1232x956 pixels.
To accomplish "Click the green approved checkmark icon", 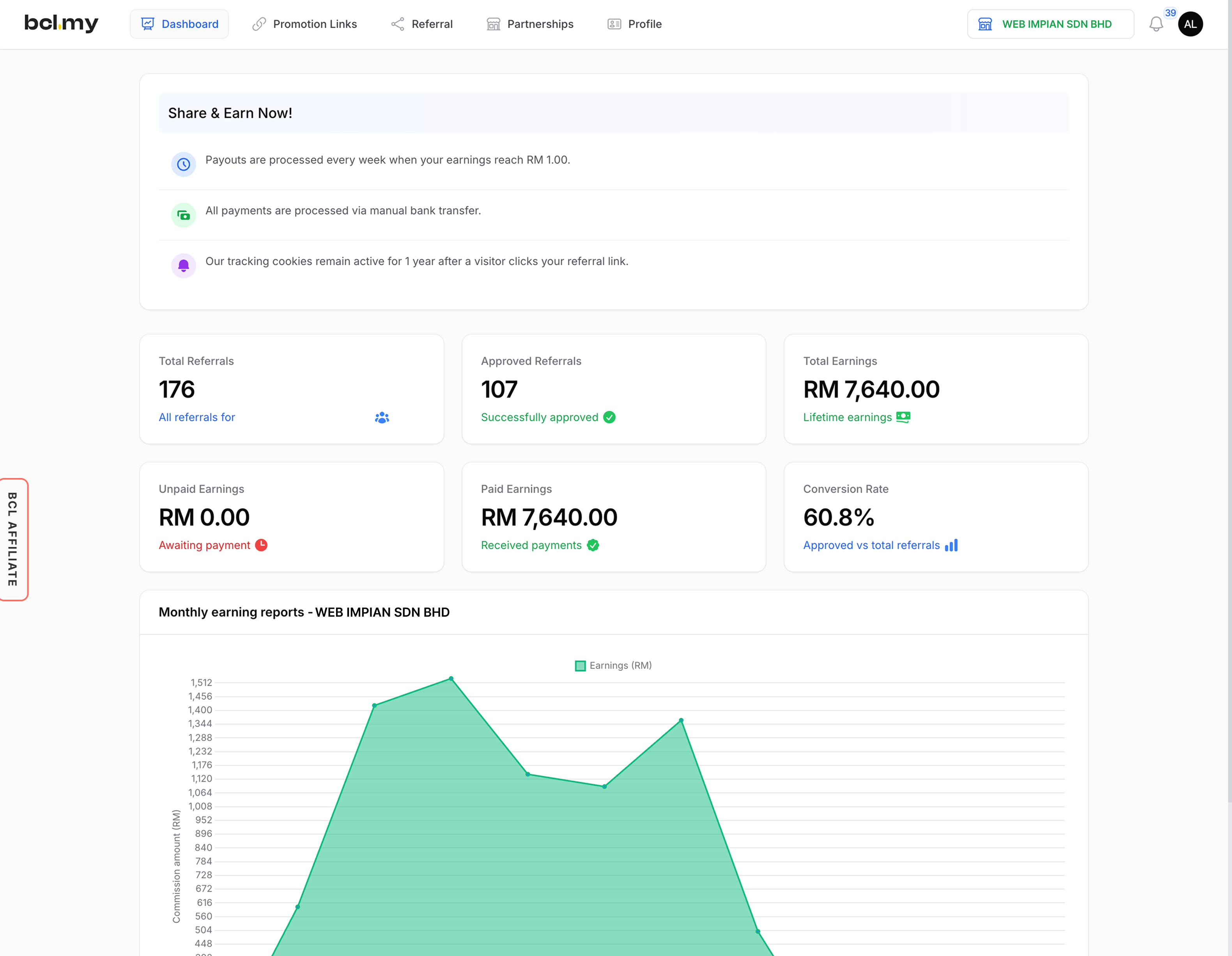I will click(609, 417).
